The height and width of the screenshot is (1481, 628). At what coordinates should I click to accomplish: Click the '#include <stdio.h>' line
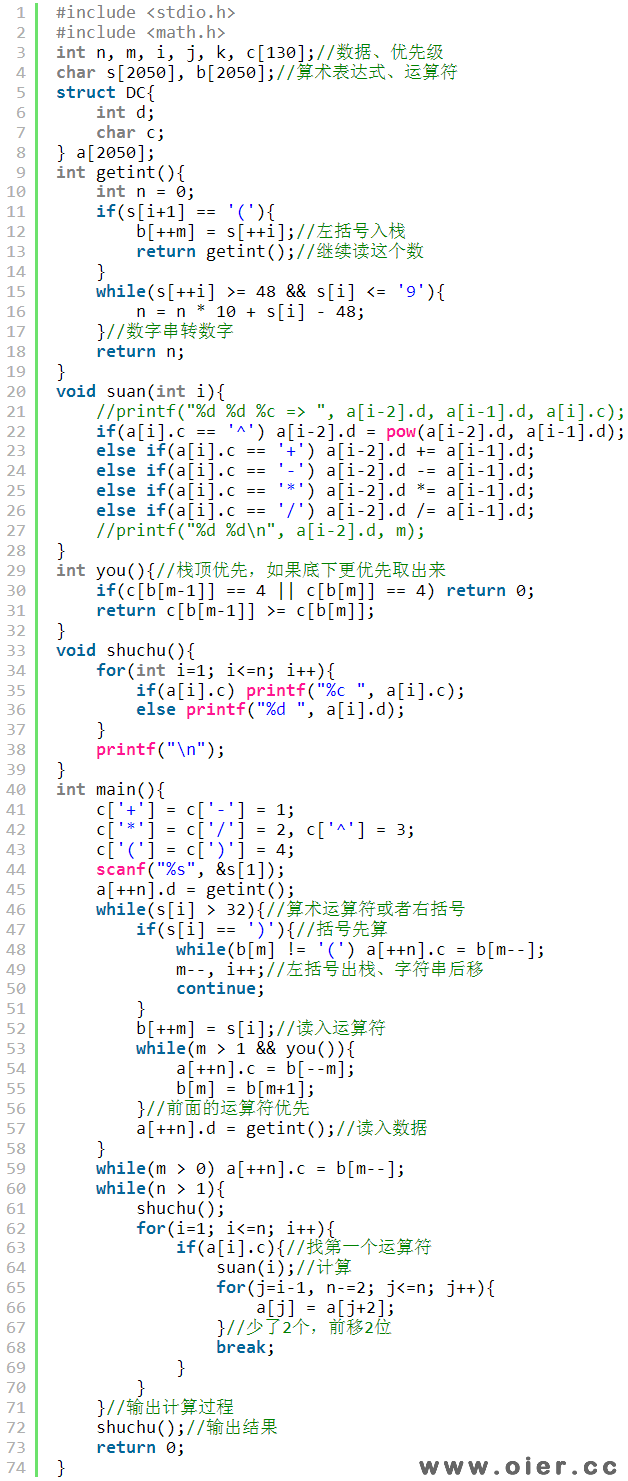pyautogui.click(x=146, y=12)
